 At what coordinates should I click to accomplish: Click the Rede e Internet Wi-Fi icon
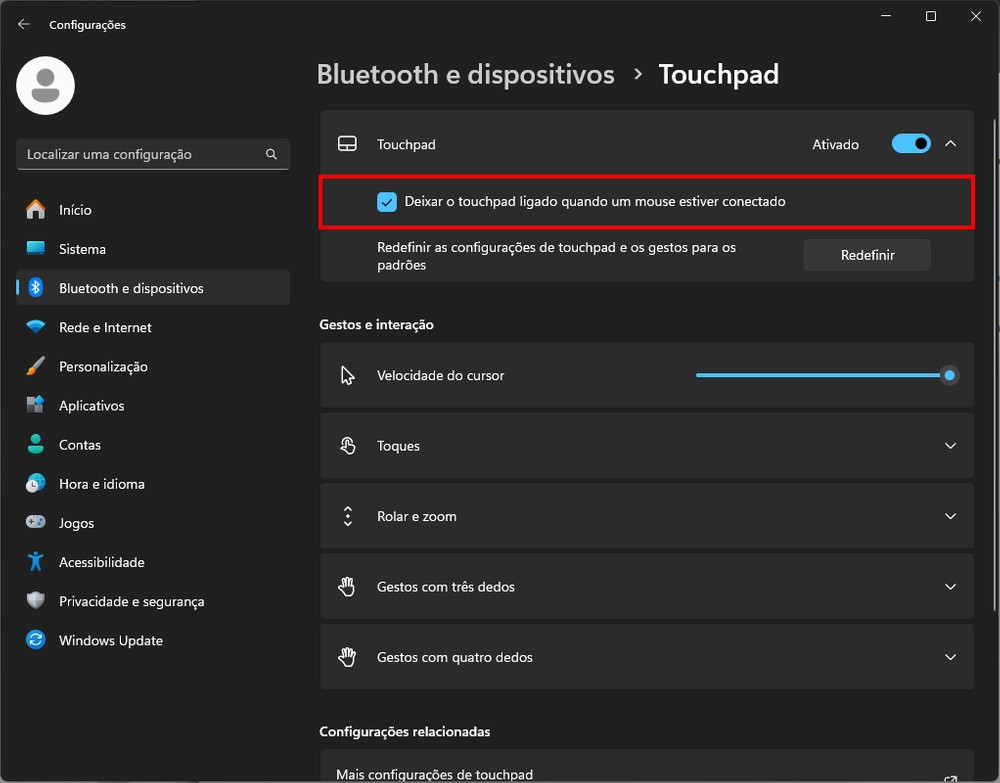36,327
